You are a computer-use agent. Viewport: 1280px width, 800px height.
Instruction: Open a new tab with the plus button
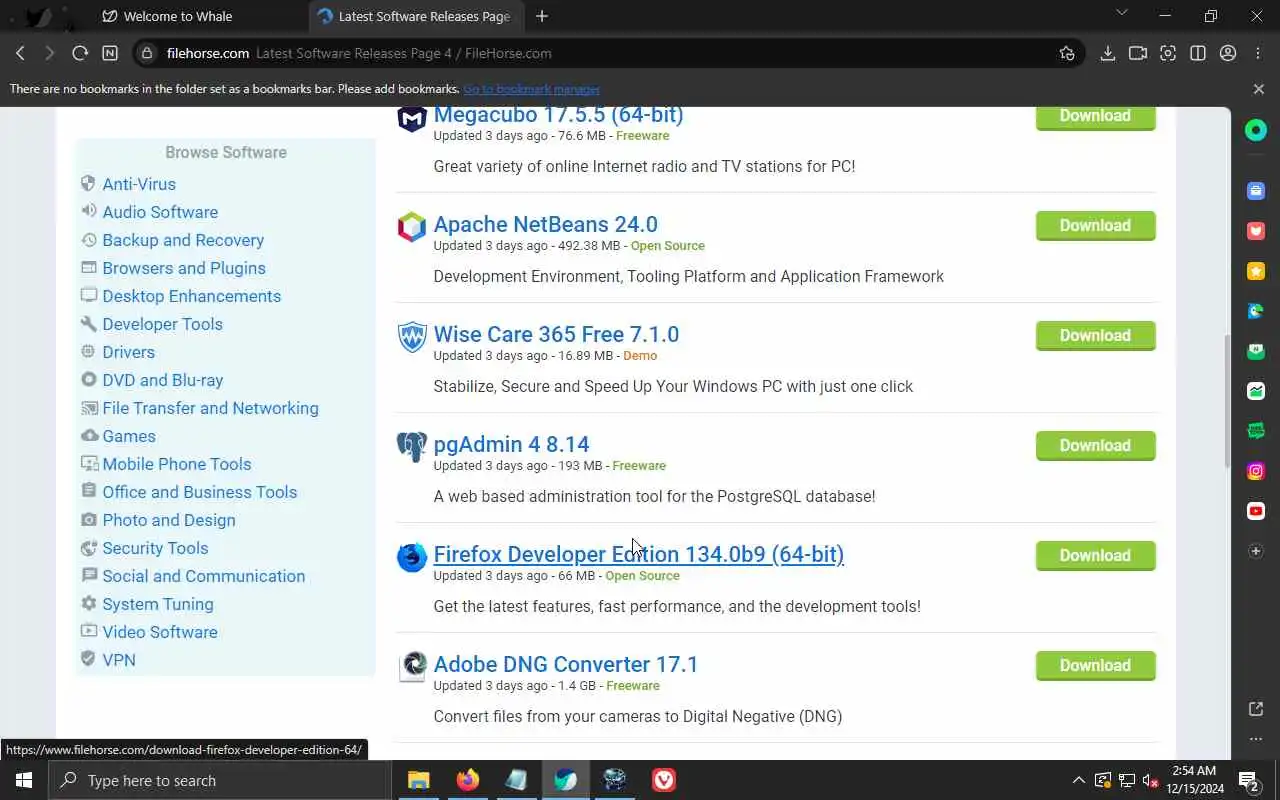click(542, 16)
